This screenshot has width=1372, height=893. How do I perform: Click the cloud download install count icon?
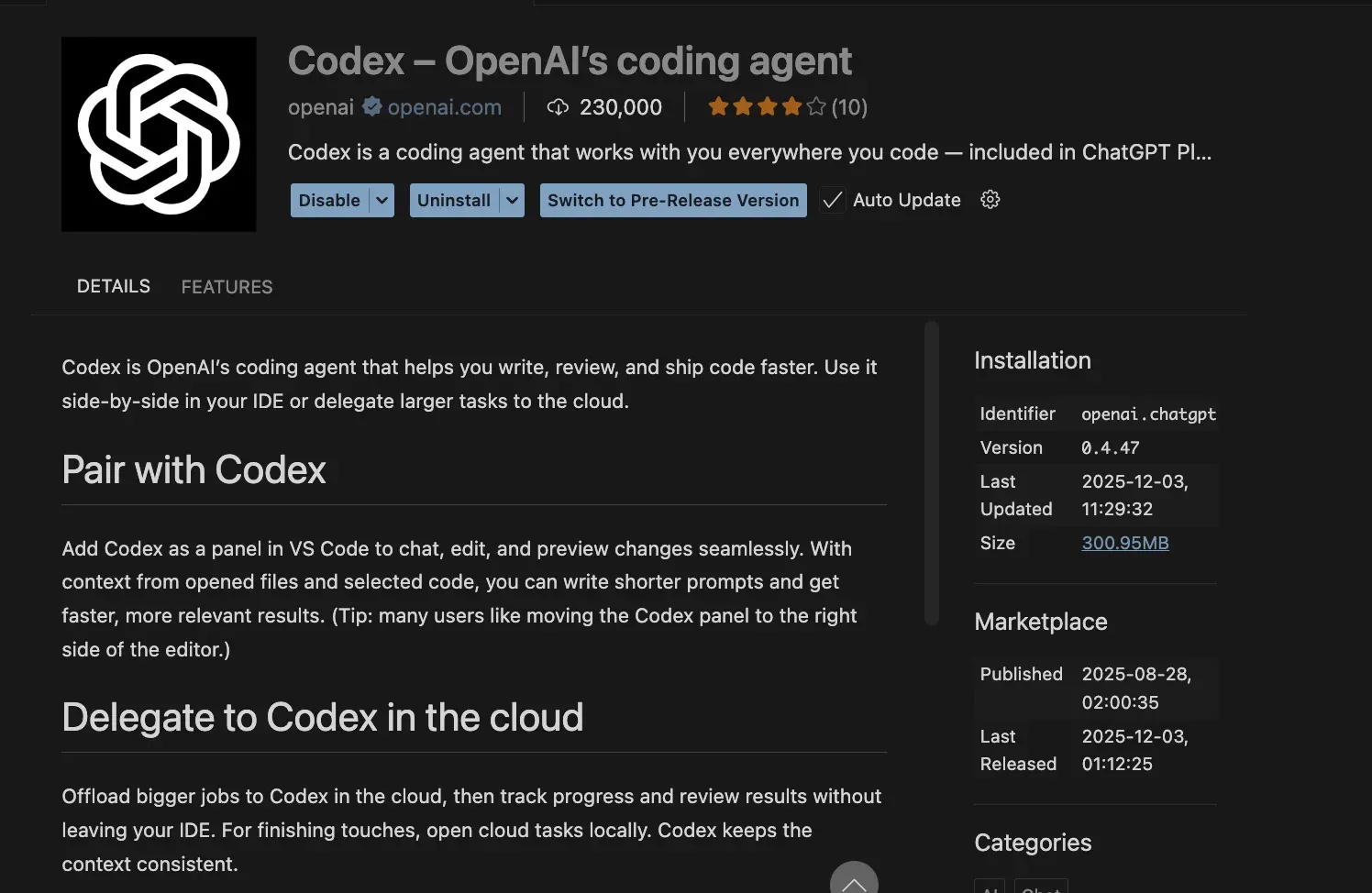pyautogui.click(x=558, y=107)
